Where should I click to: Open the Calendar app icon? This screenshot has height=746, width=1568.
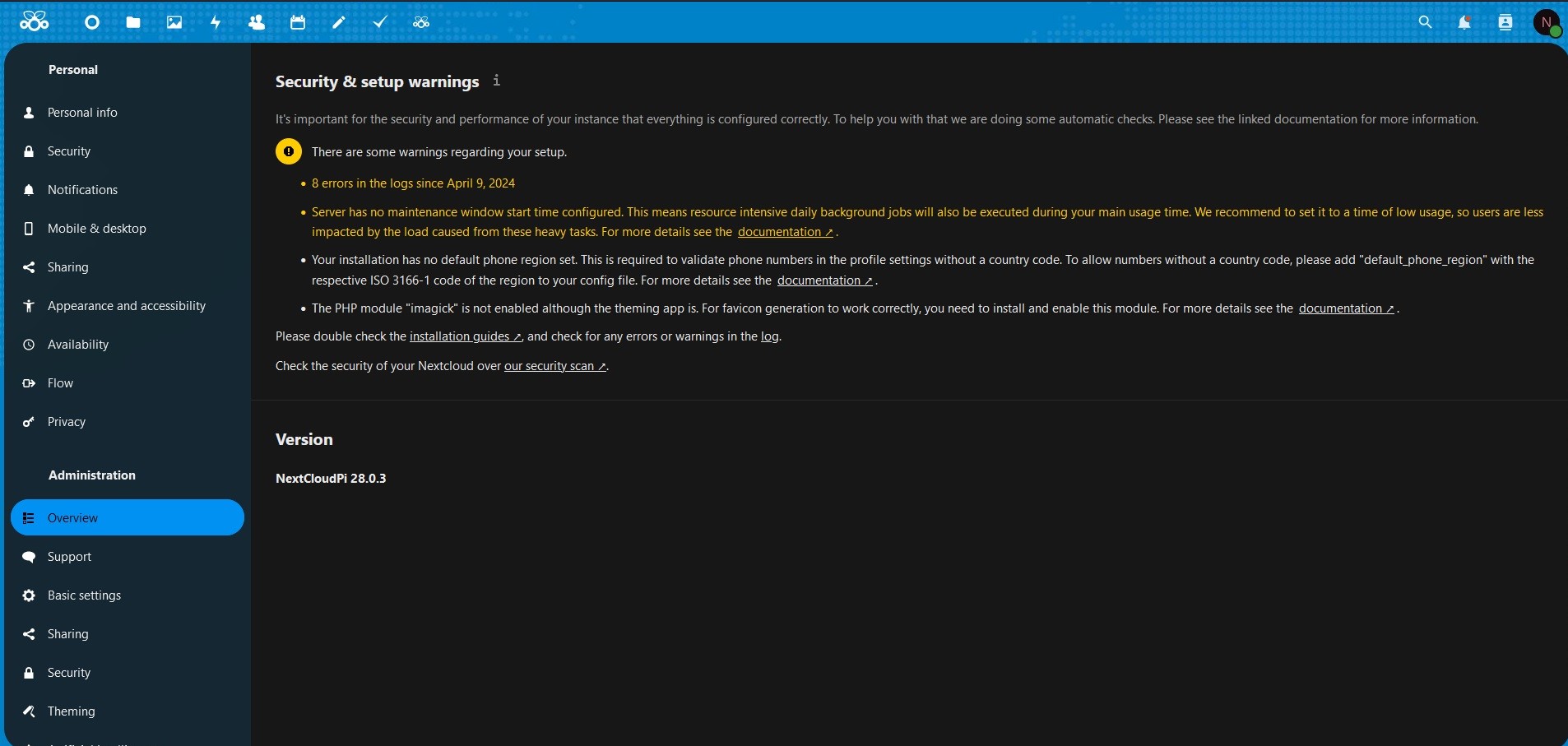pyautogui.click(x=298, y=23)
